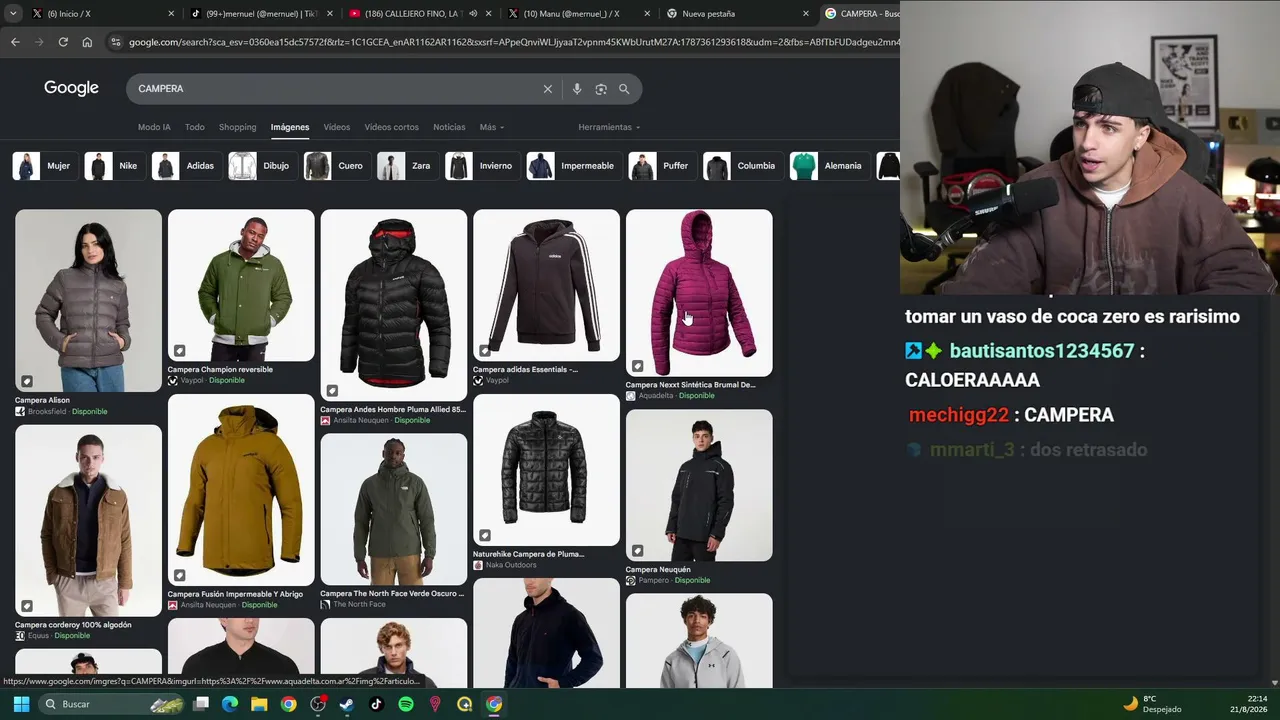Close the Nueva pestaña tab
Screen dimensions: 1280x720
806,14
